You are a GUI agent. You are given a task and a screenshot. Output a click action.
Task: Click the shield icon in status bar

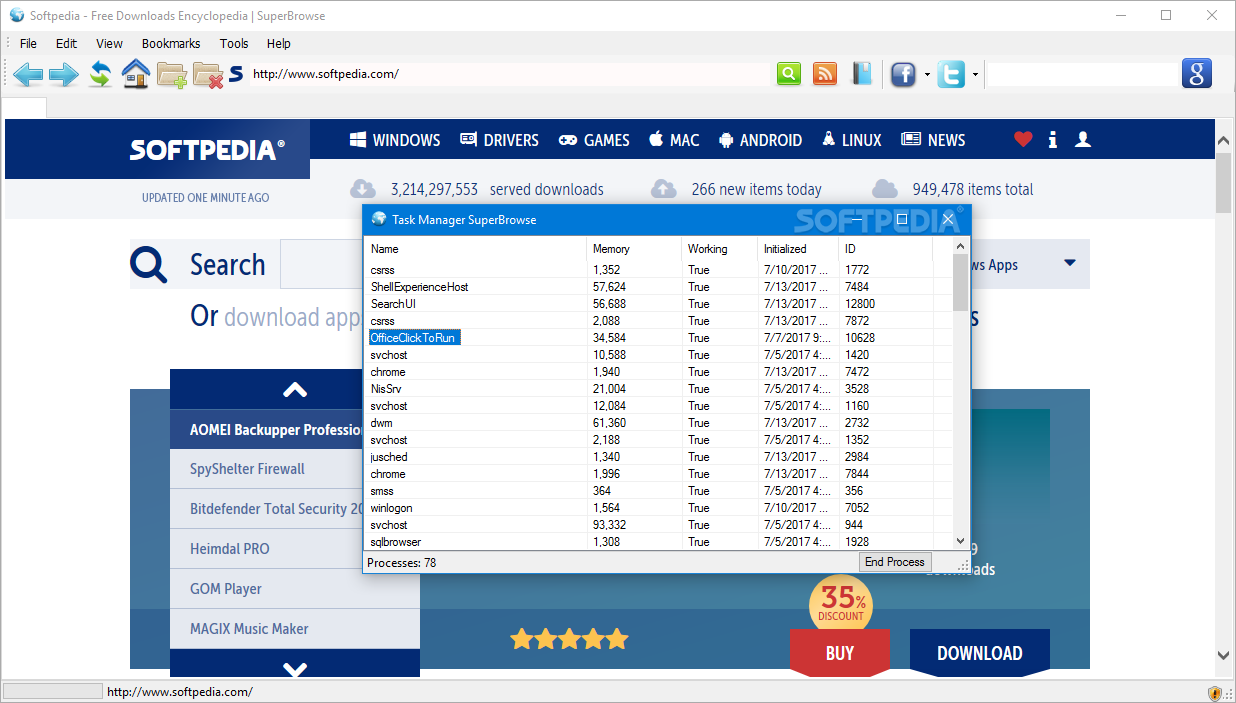click(x=1215, y=692)
